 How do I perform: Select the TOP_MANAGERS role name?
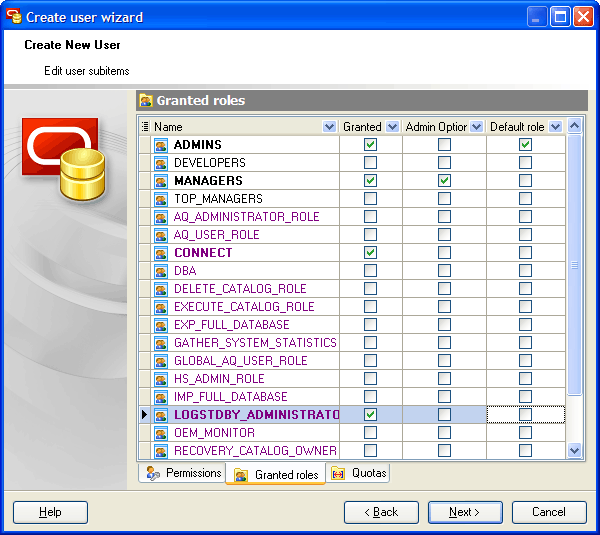point(218,199)
